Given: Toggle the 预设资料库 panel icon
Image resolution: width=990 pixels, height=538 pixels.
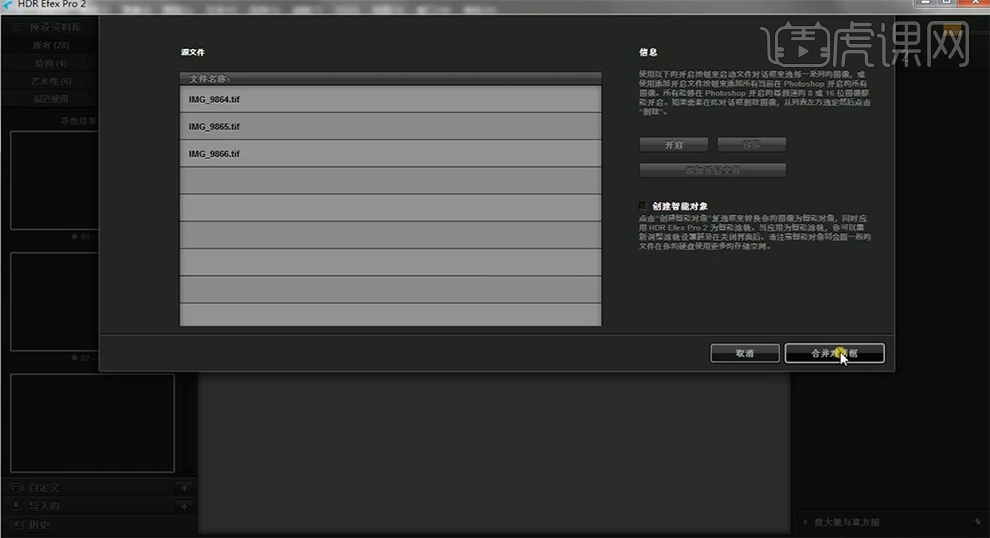Looking at the screenshot, I should [x=16, y=27].
